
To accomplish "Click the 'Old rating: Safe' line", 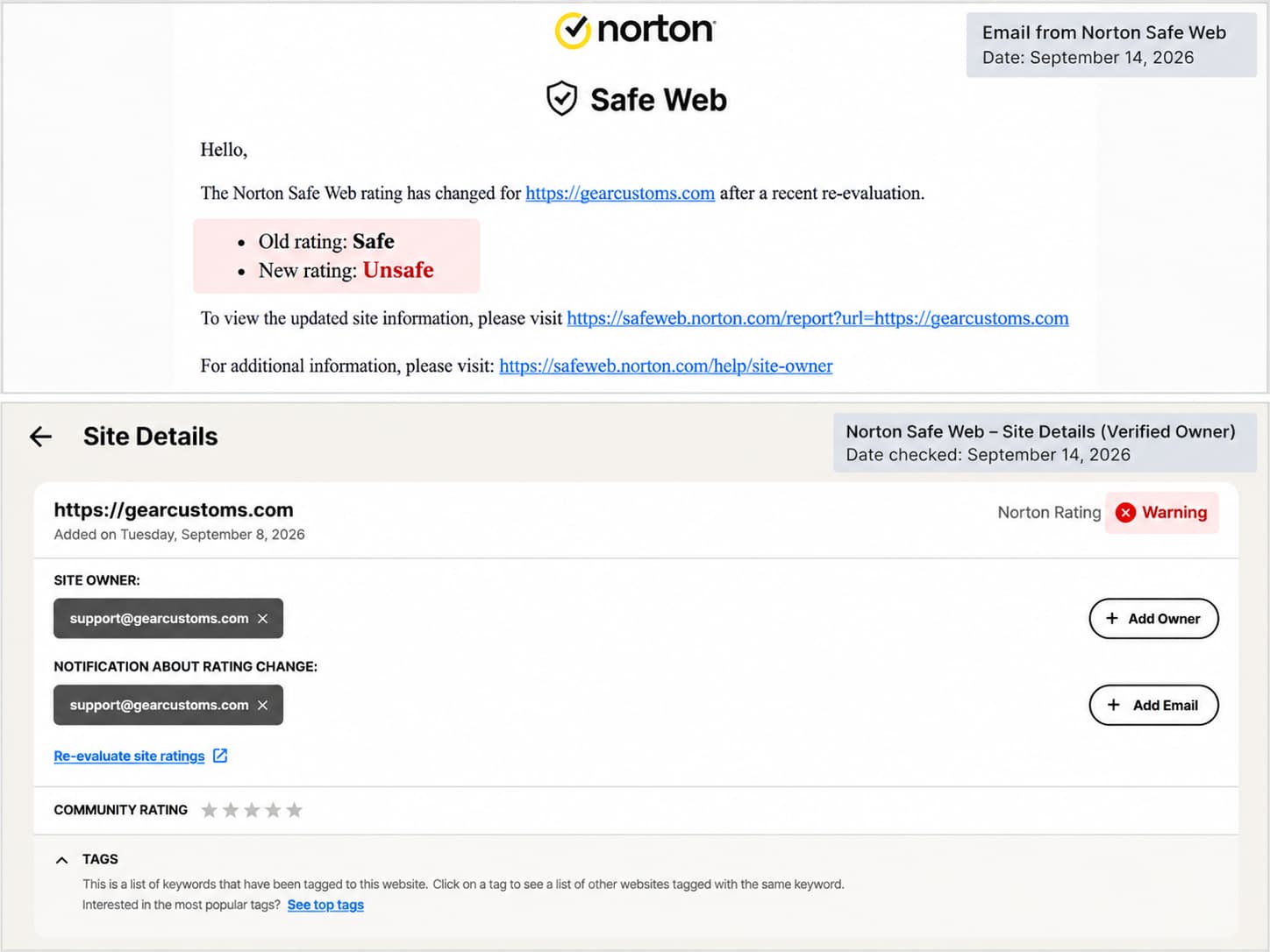I will click(x=326, y=241).
